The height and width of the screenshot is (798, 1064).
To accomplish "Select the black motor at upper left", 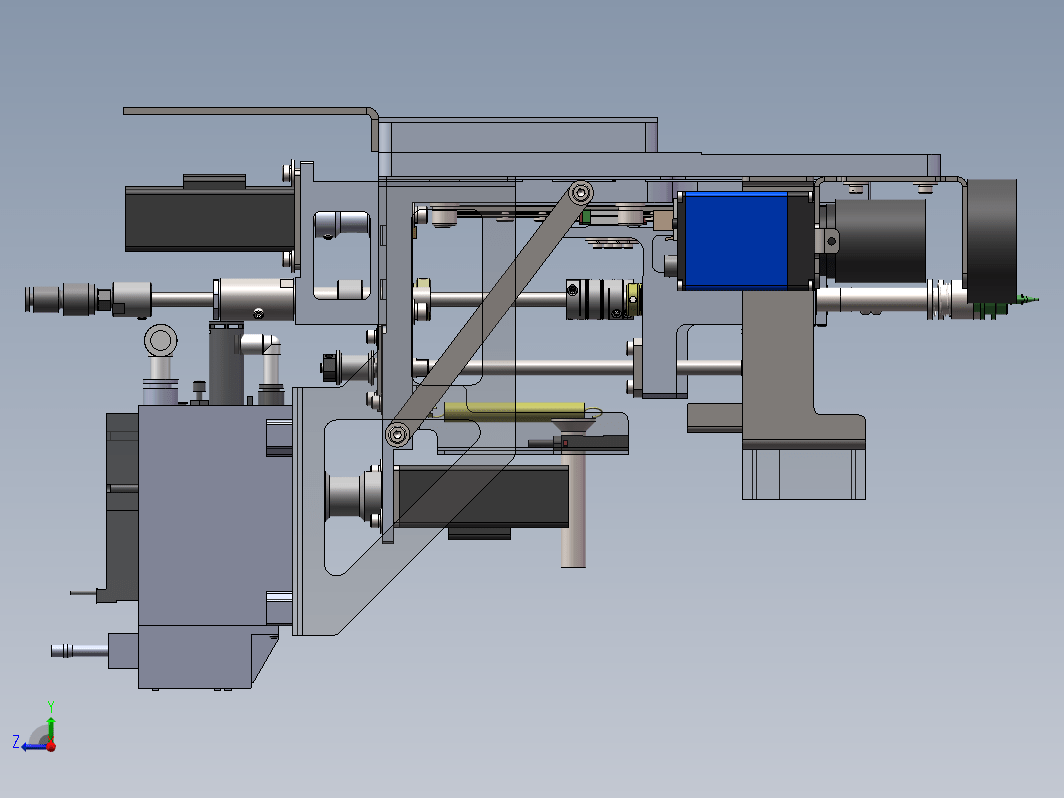I will [x=210, y=219].
